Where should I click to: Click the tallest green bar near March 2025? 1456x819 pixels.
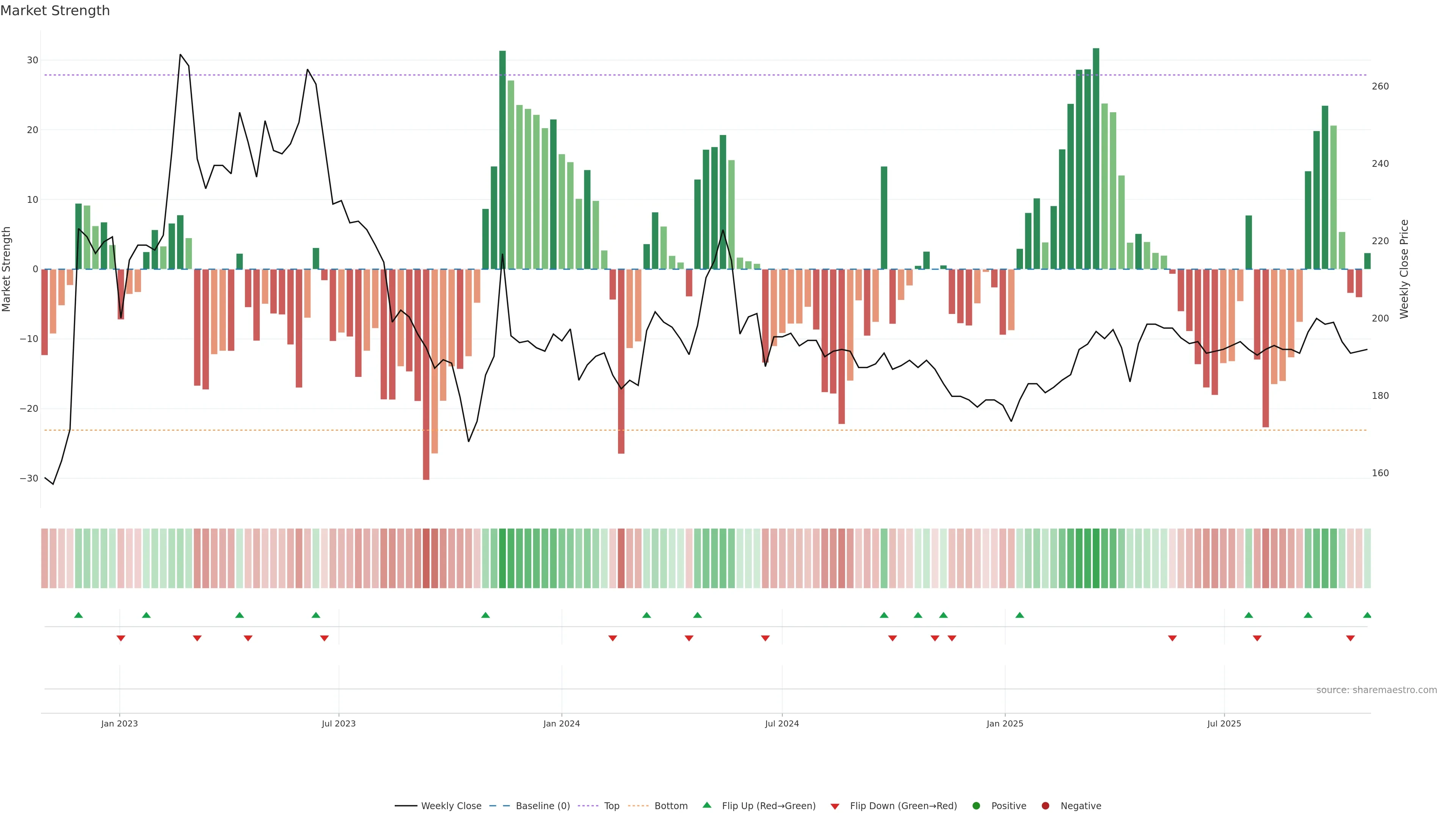point(1096,158)
